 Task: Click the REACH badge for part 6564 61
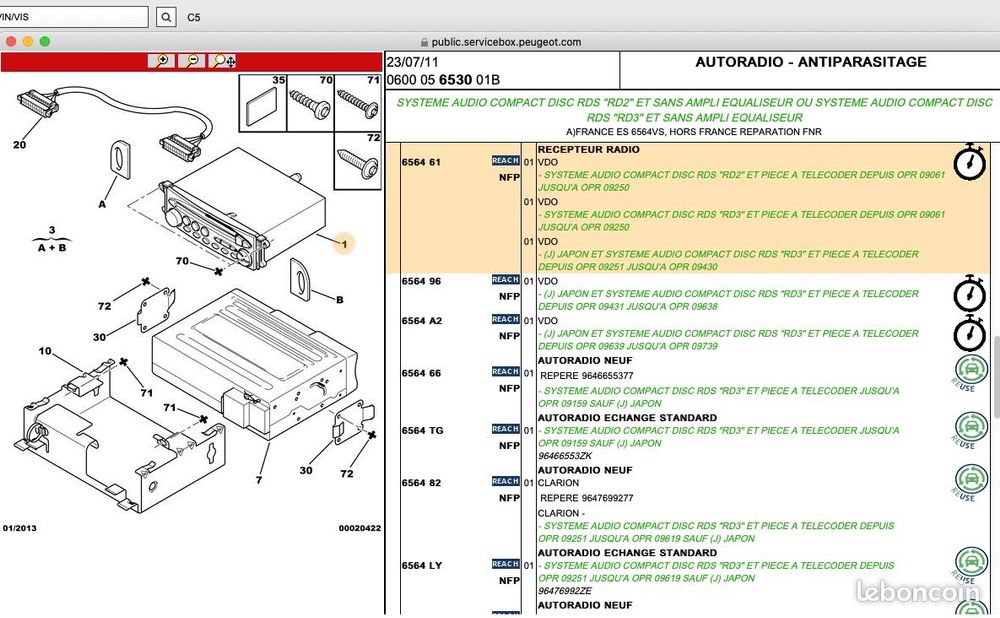[x=505, y=161]
